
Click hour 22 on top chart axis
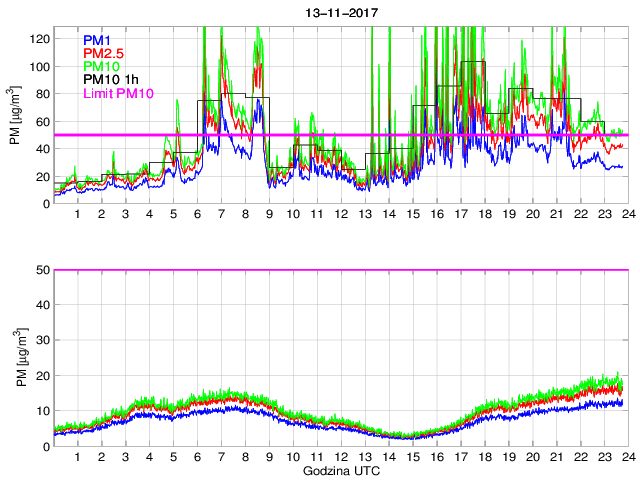point(581,214)
